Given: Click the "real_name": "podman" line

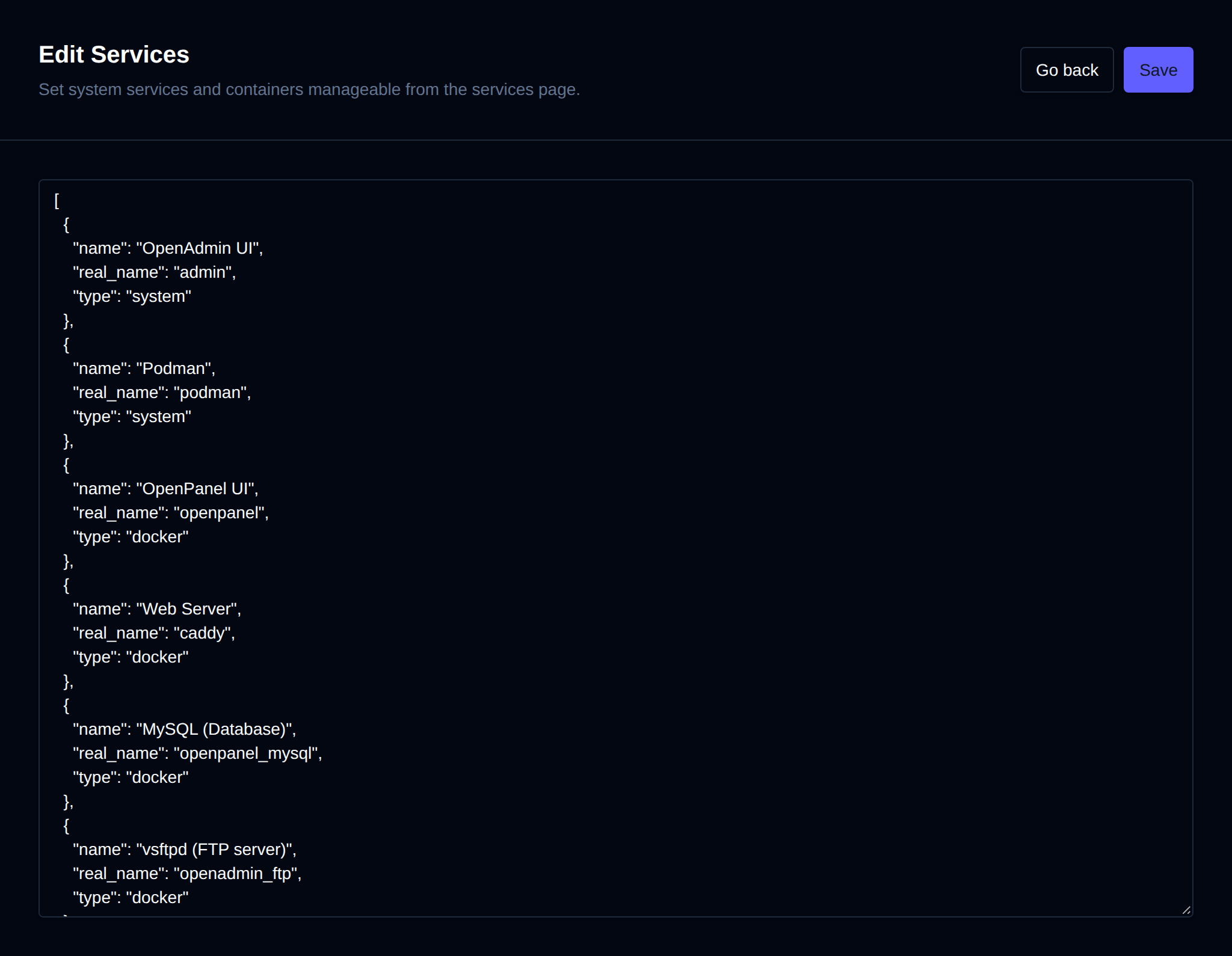Looking at the screenshot, I should [x=162, y=393].
